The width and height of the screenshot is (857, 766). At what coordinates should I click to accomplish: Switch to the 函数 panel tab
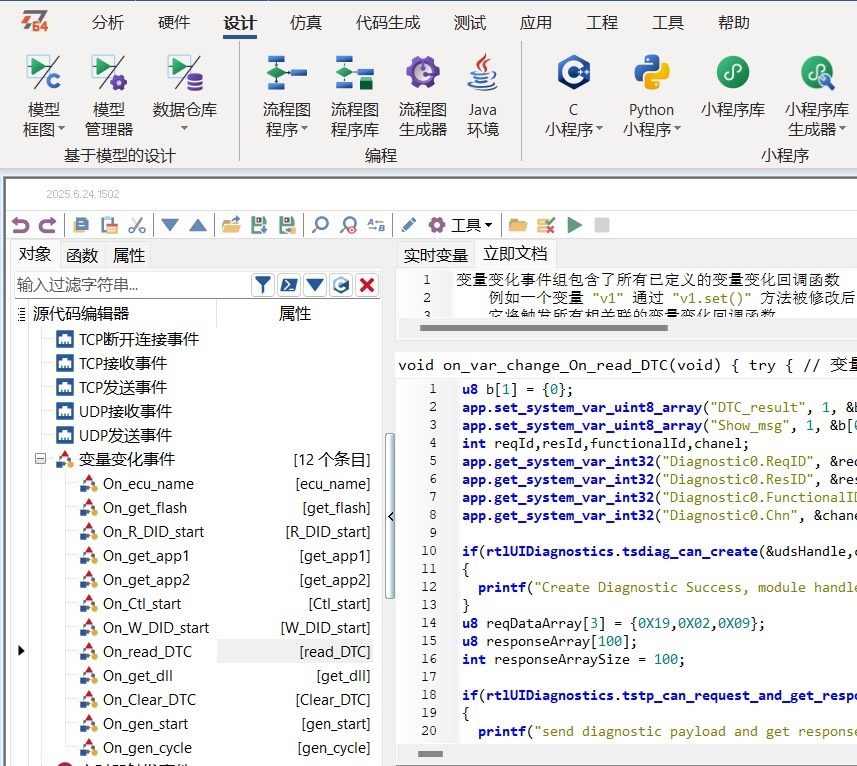pos(82,255)
